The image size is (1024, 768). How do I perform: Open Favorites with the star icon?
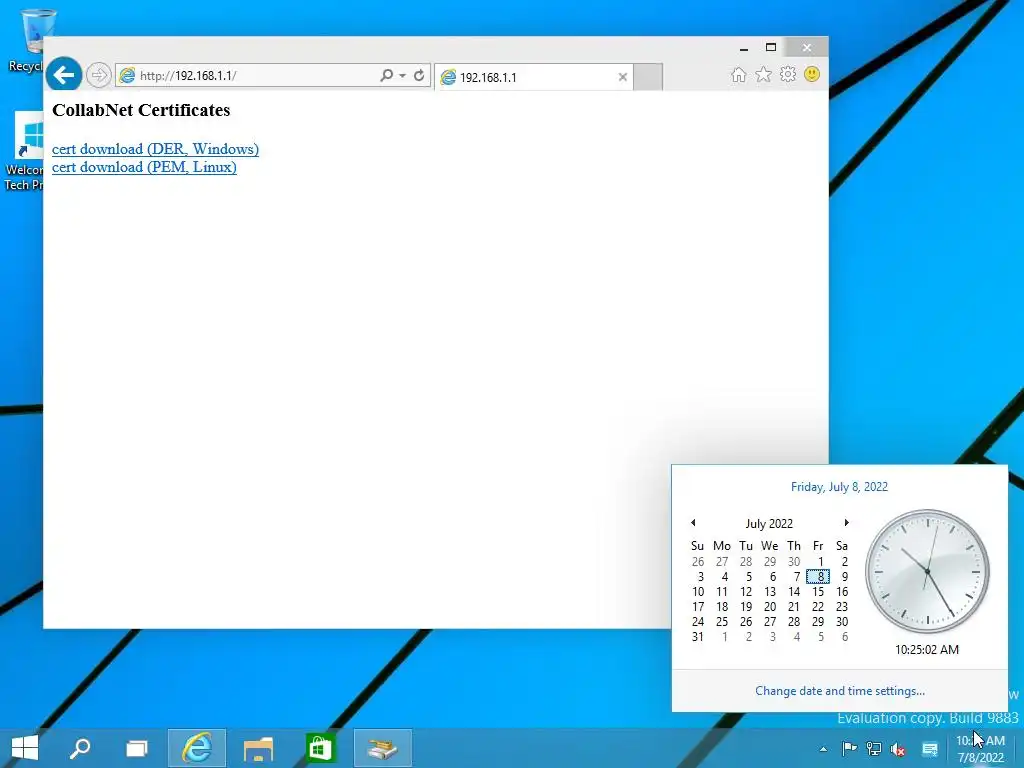763,74
